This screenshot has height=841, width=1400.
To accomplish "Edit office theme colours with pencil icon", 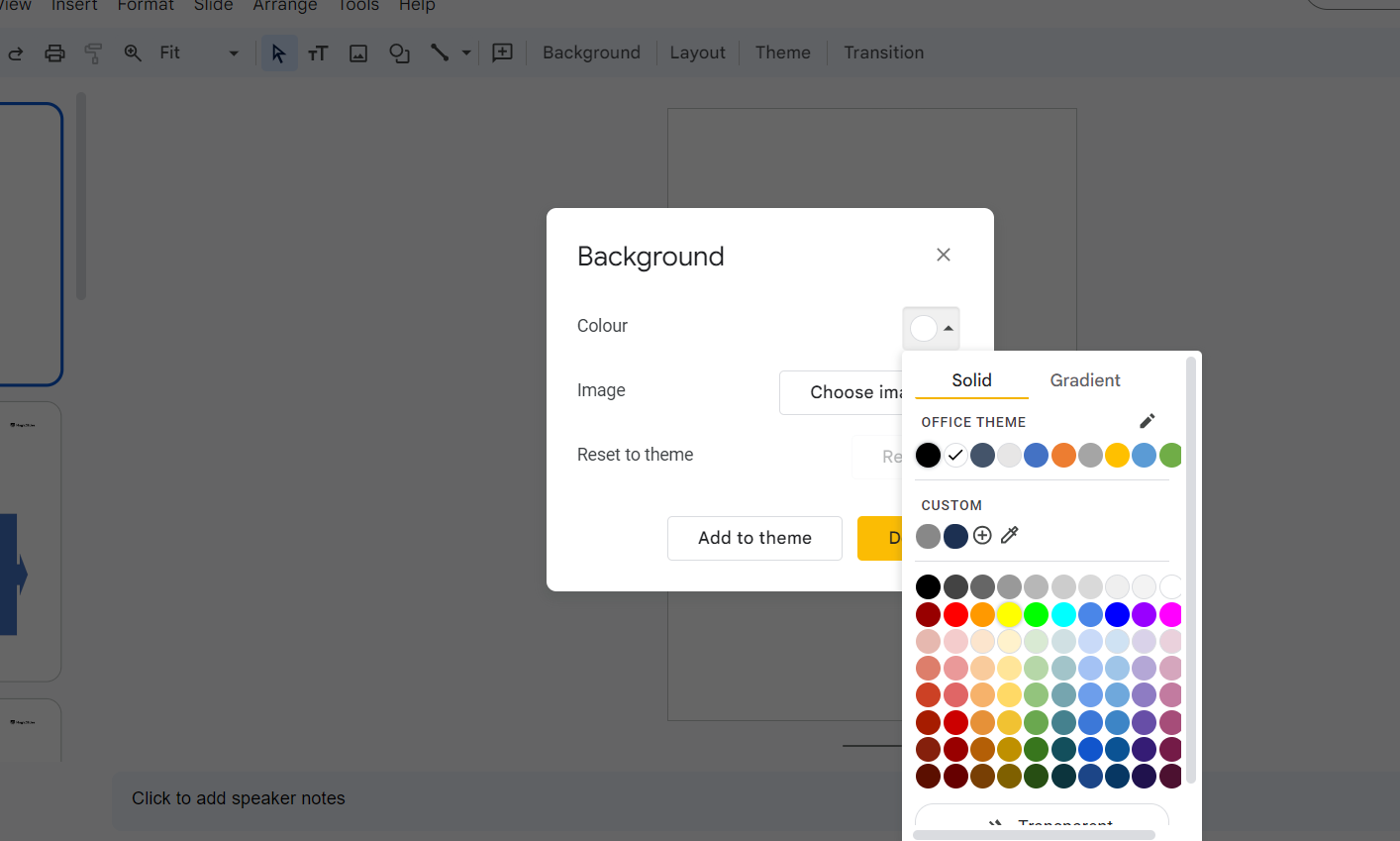I will click(1147, 421).
